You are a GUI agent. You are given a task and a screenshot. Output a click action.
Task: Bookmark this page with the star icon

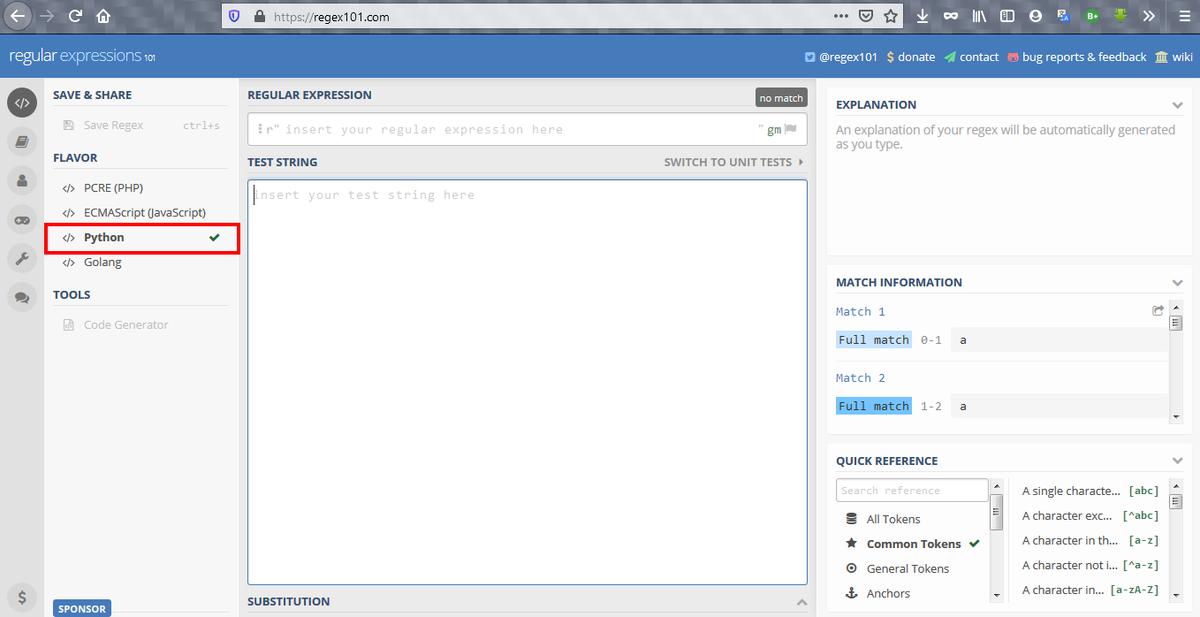[x=890, y=16]
